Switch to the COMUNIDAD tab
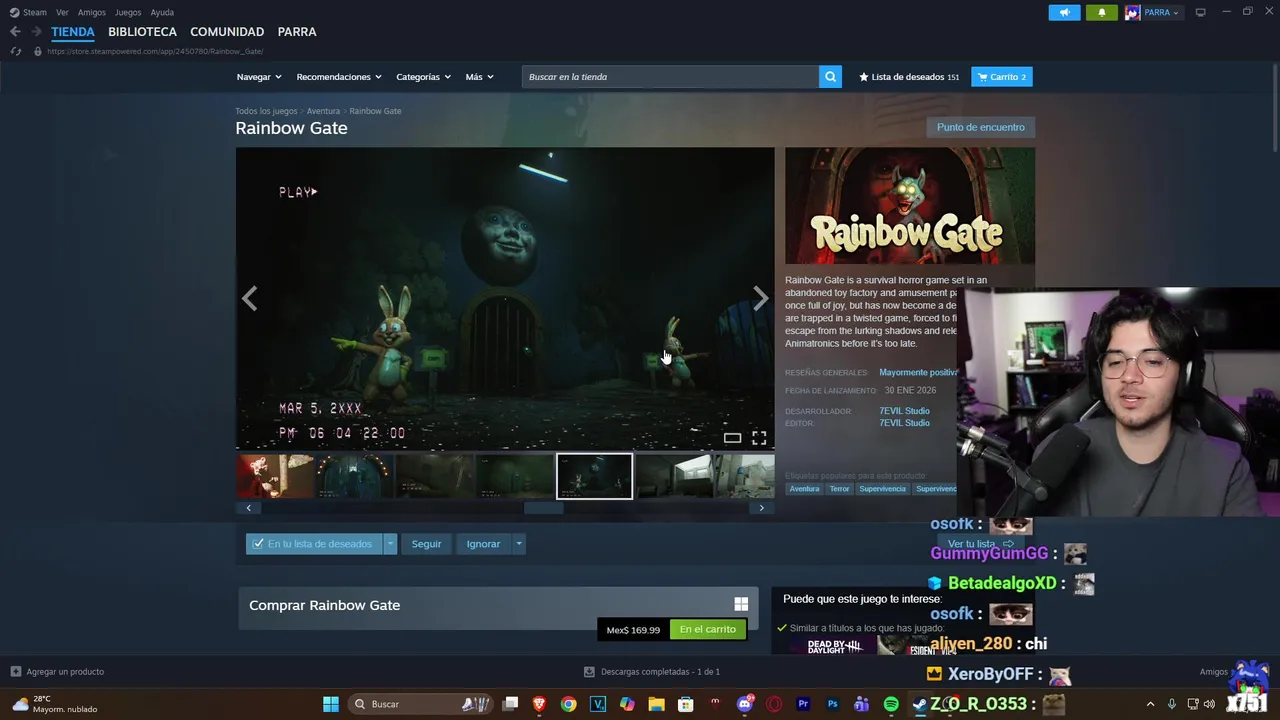 (227, 32)
